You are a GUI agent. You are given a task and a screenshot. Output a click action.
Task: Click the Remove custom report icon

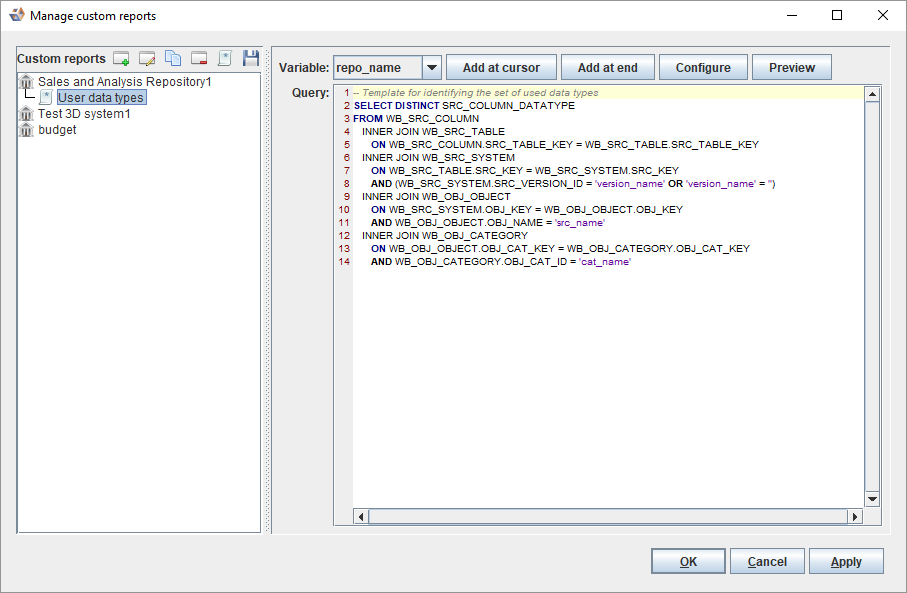coord(199,59)
